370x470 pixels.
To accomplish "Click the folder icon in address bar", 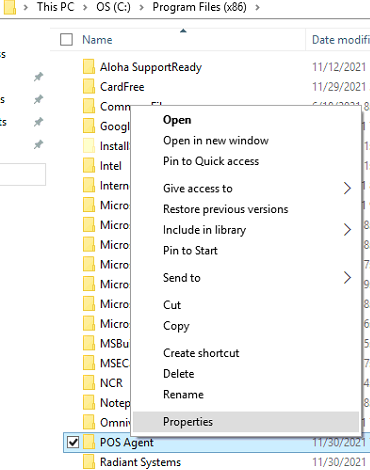I will point(10,7).
